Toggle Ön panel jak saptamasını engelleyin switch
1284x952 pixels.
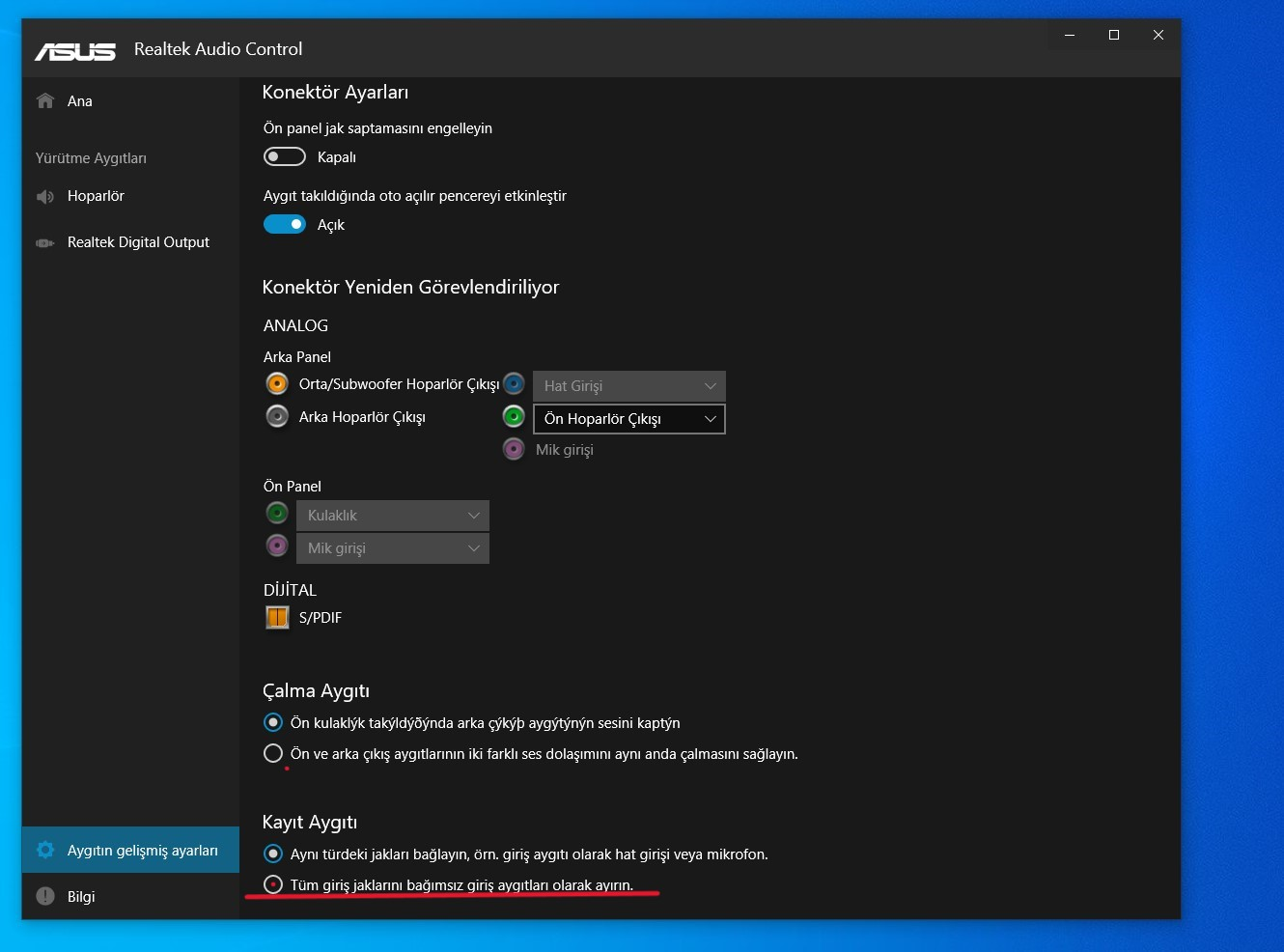pyautogui.click(x=285, y=156)
